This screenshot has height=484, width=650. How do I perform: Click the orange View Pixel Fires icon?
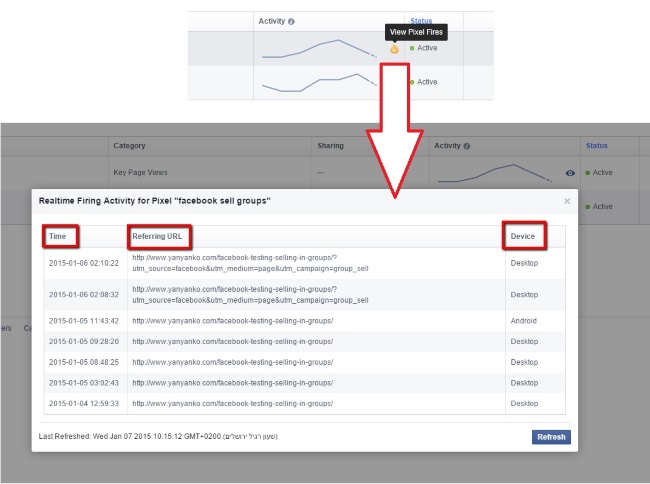[394, 49]
